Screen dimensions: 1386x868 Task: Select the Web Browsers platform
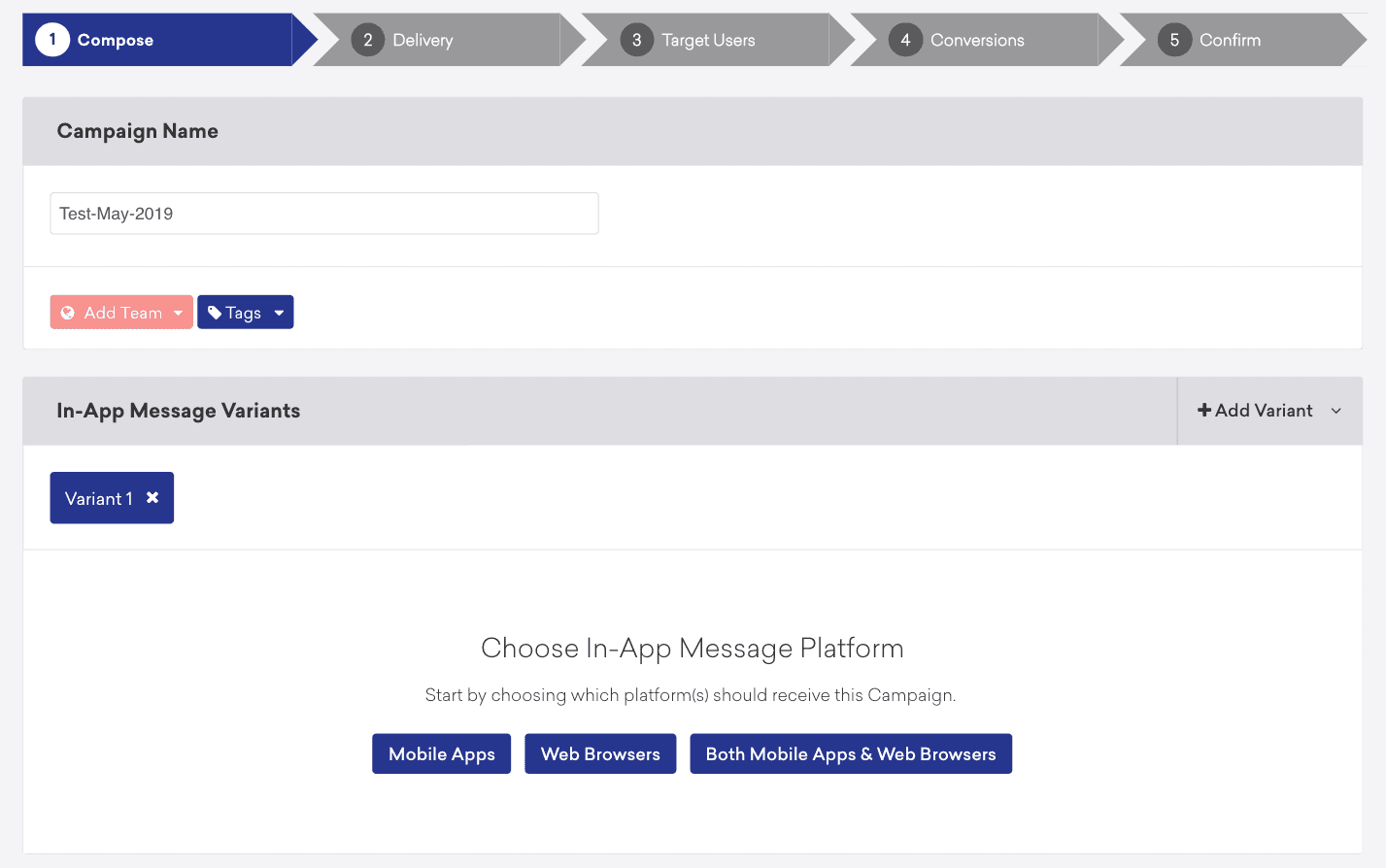(600, 754)
